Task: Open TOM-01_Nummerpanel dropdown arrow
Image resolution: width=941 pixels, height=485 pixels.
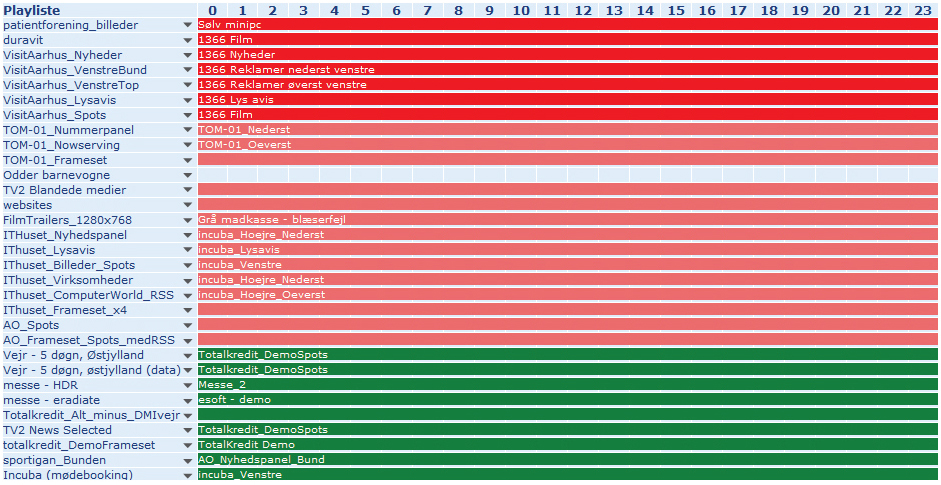Action: [x=188, y=130]
